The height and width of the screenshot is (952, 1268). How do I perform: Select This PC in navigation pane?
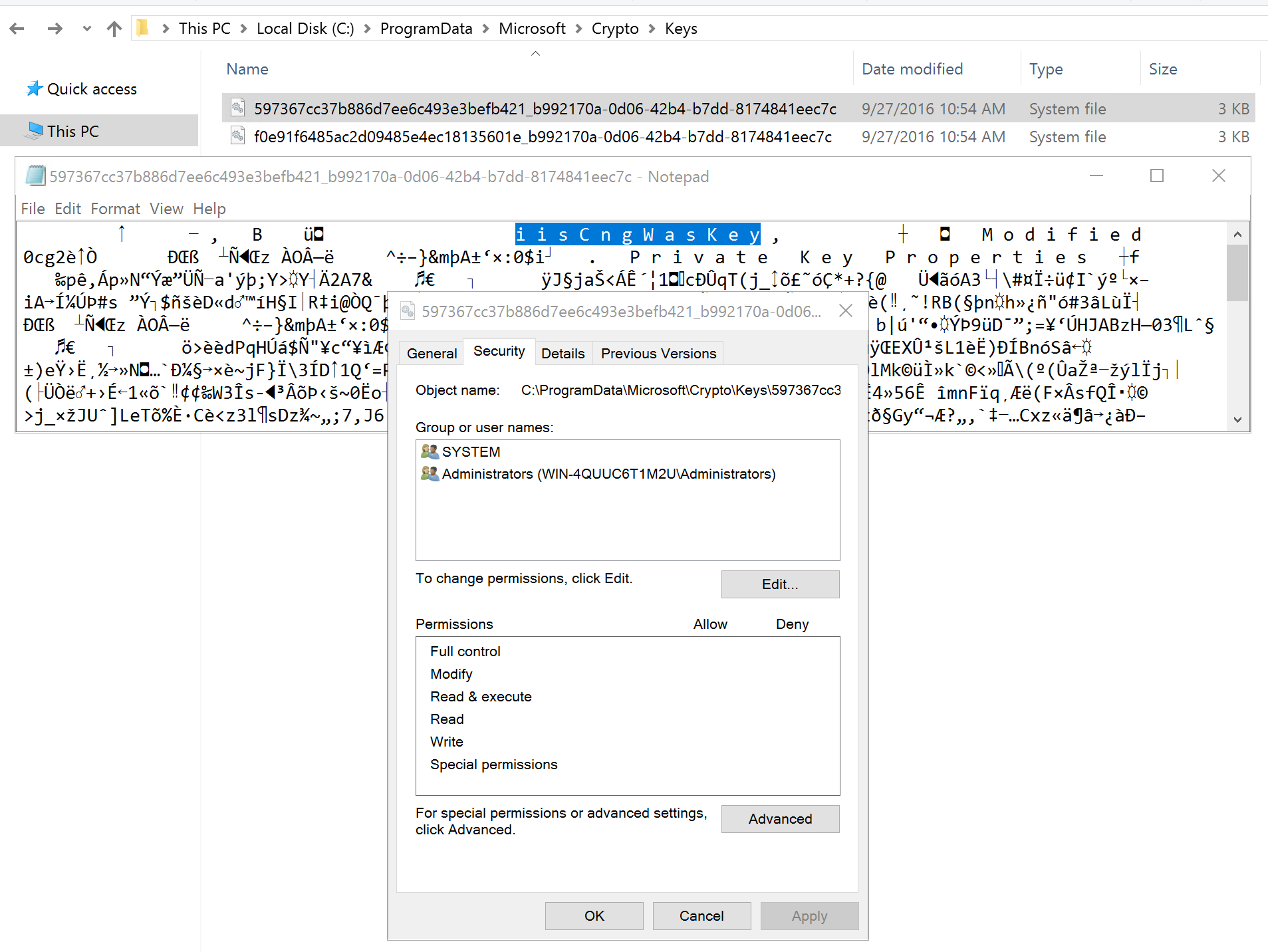(x=73, y=132)
